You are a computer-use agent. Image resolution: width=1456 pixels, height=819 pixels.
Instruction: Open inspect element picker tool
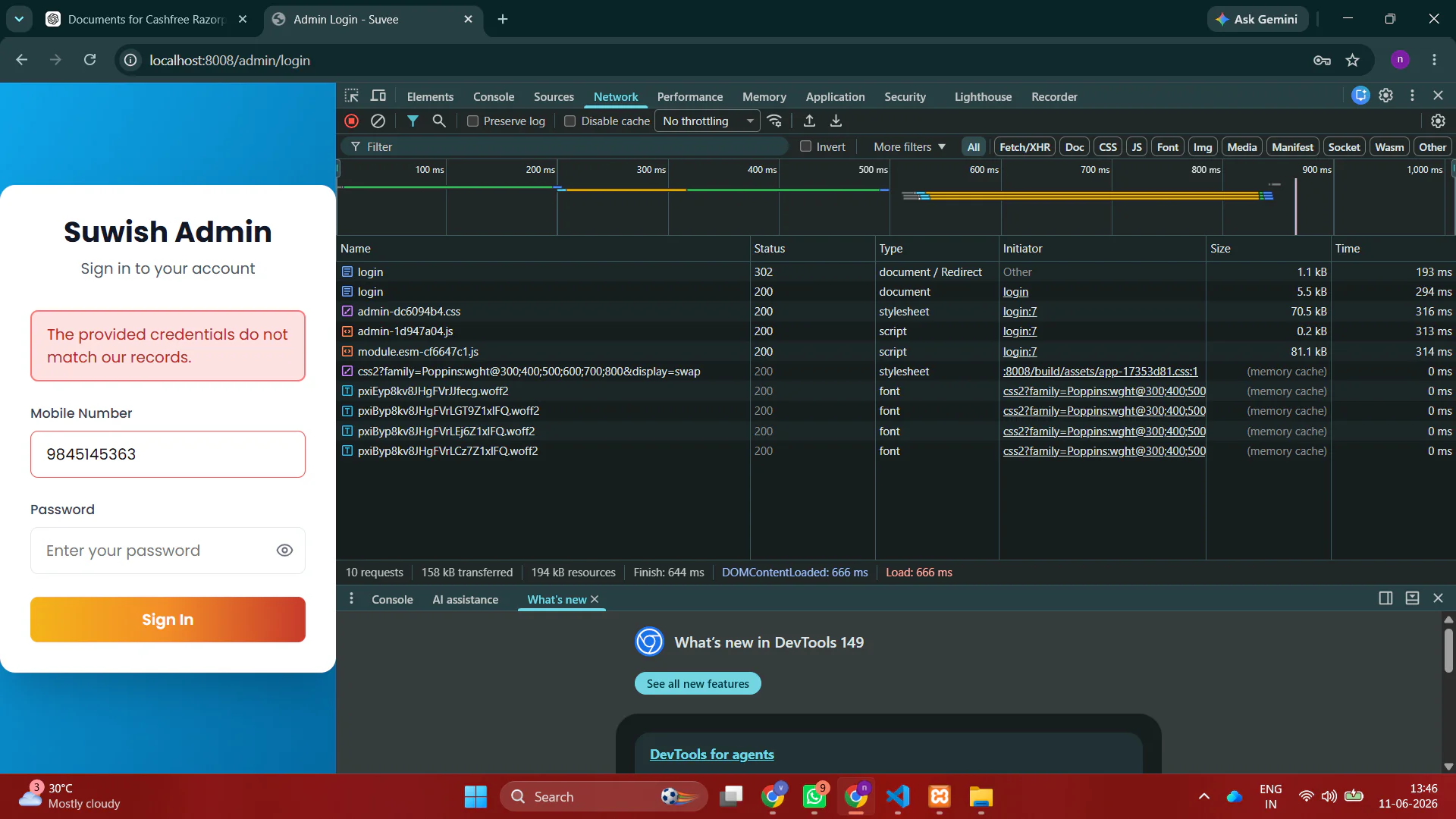pos(352,96)
